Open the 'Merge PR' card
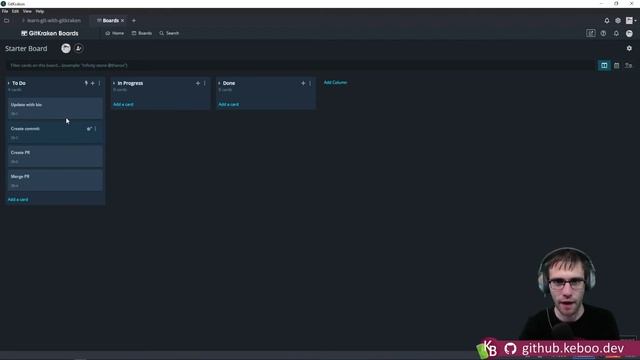Image resolution: width=640 pixels, height=360 pixels. click(x=55, y=180)
